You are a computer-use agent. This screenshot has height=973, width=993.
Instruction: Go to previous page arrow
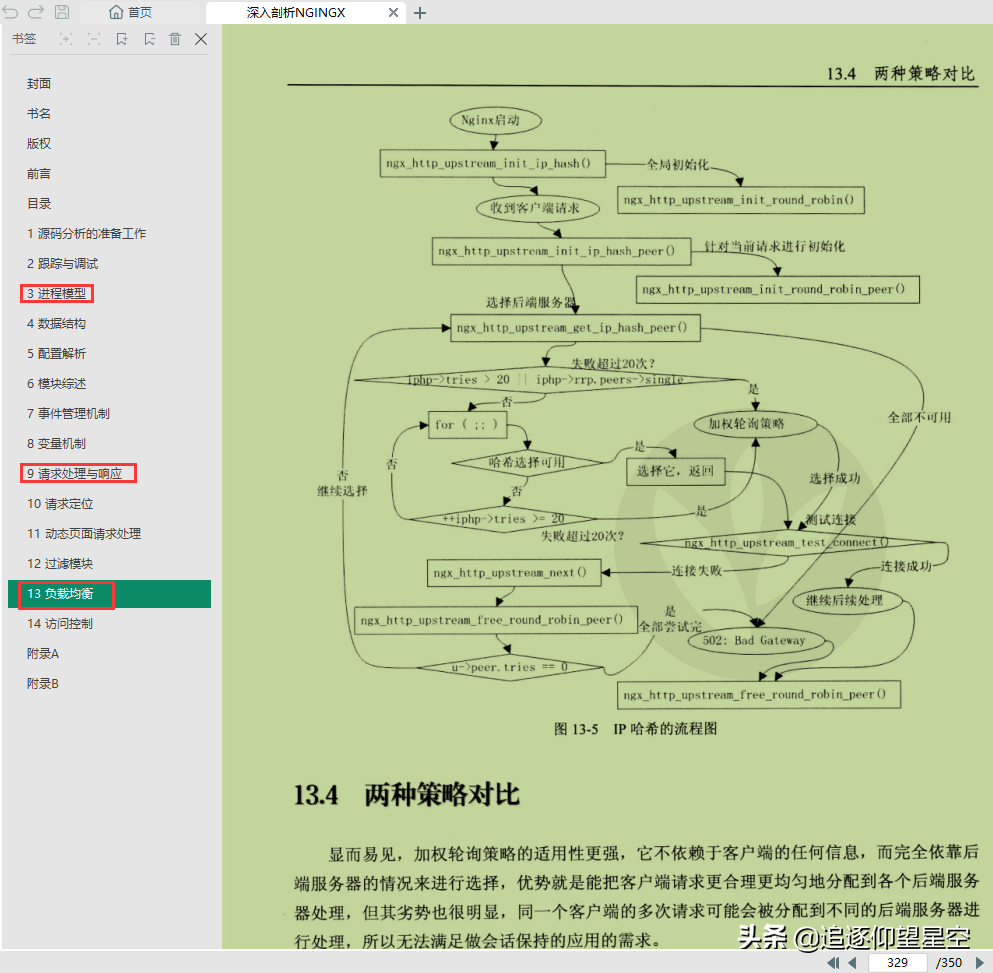(x=852, y=963)
